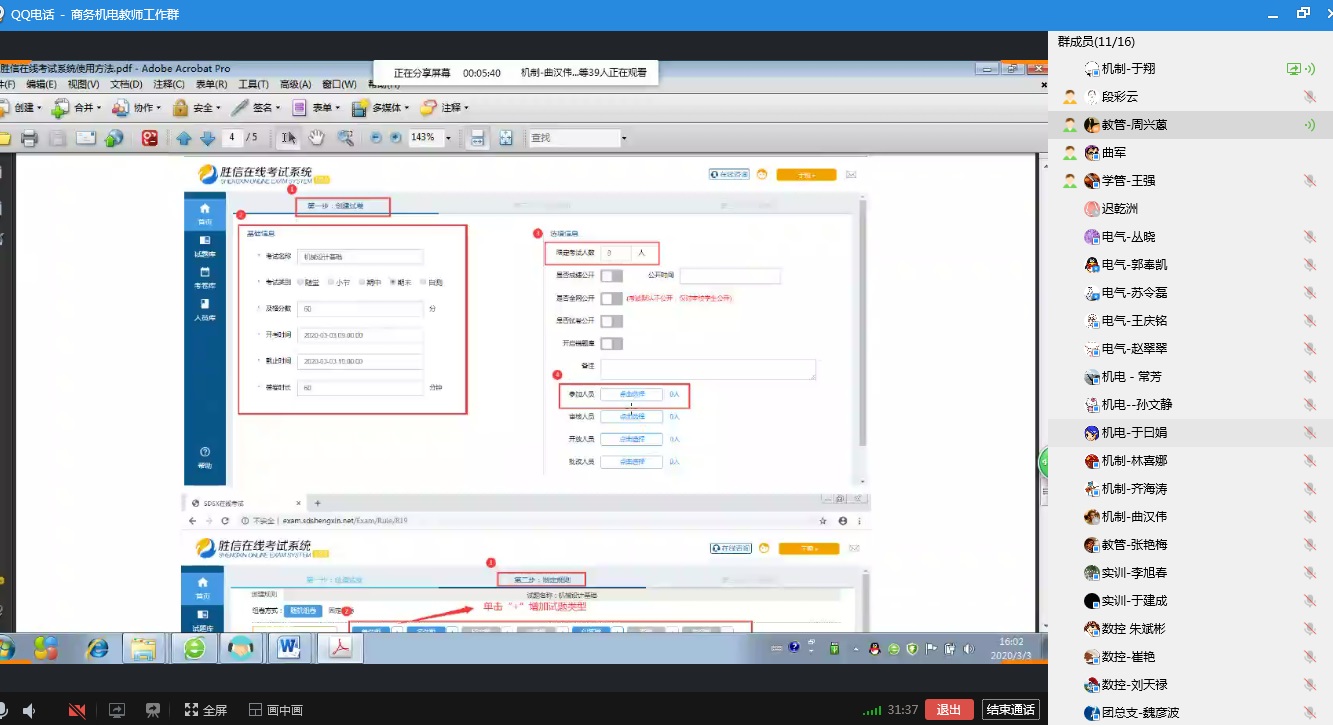Click the 结束通话 button
This screenshot has width=1333, height=727.
1010,710
